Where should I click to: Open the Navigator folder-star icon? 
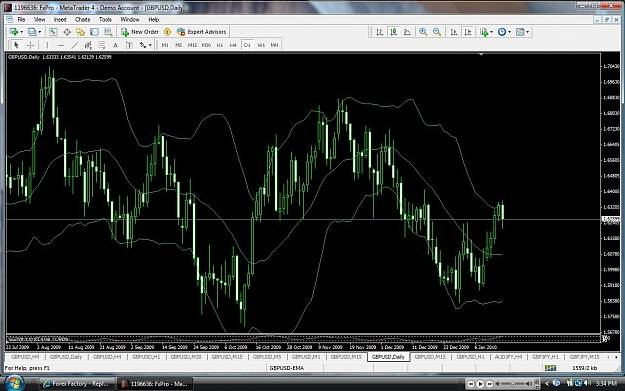tap(81, 32)
